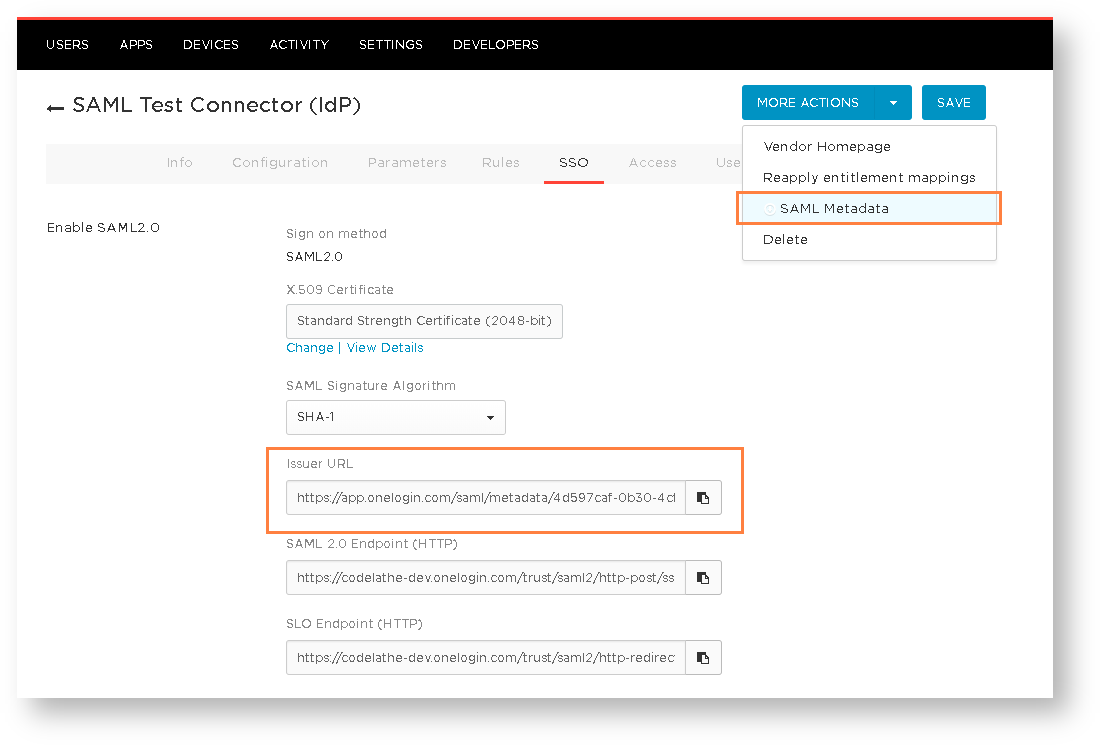Open the X.509 Certificate selection box
Image resolution: width=1101 pixels, height=746 pixels.
424,322
